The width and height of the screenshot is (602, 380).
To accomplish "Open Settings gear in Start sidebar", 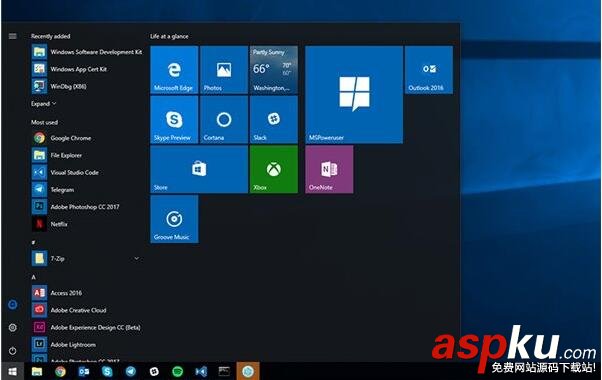I will 13,327.
